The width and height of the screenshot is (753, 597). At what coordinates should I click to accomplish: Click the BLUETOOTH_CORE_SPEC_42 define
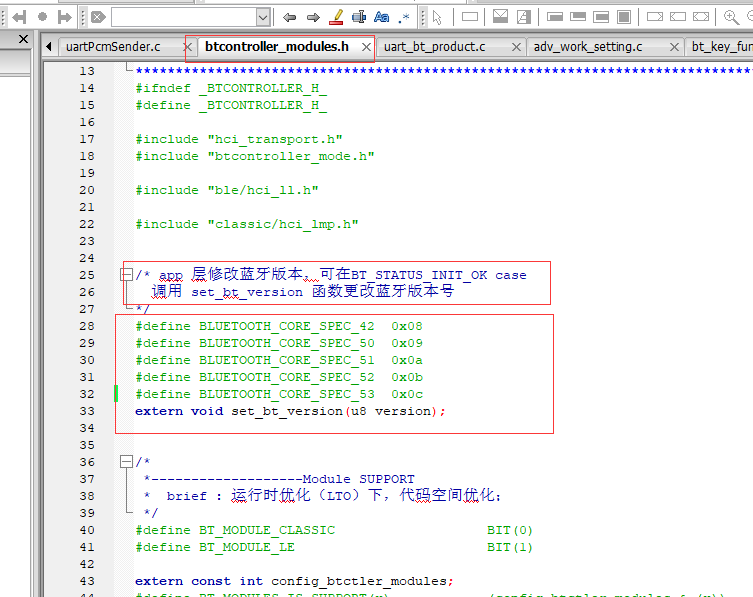287,326
